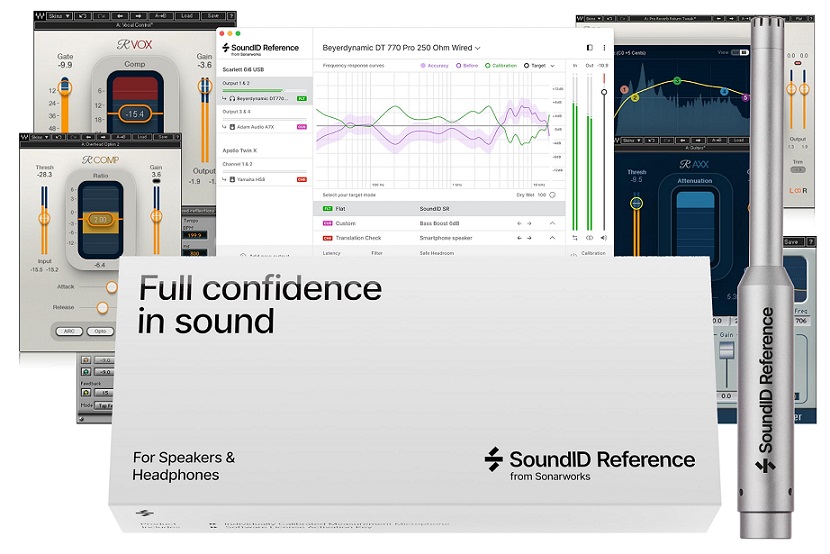The width and height of the screenshot is (830, 554).
Task: Click Save in RComp toolbar
Action: (x=163, y=137)
